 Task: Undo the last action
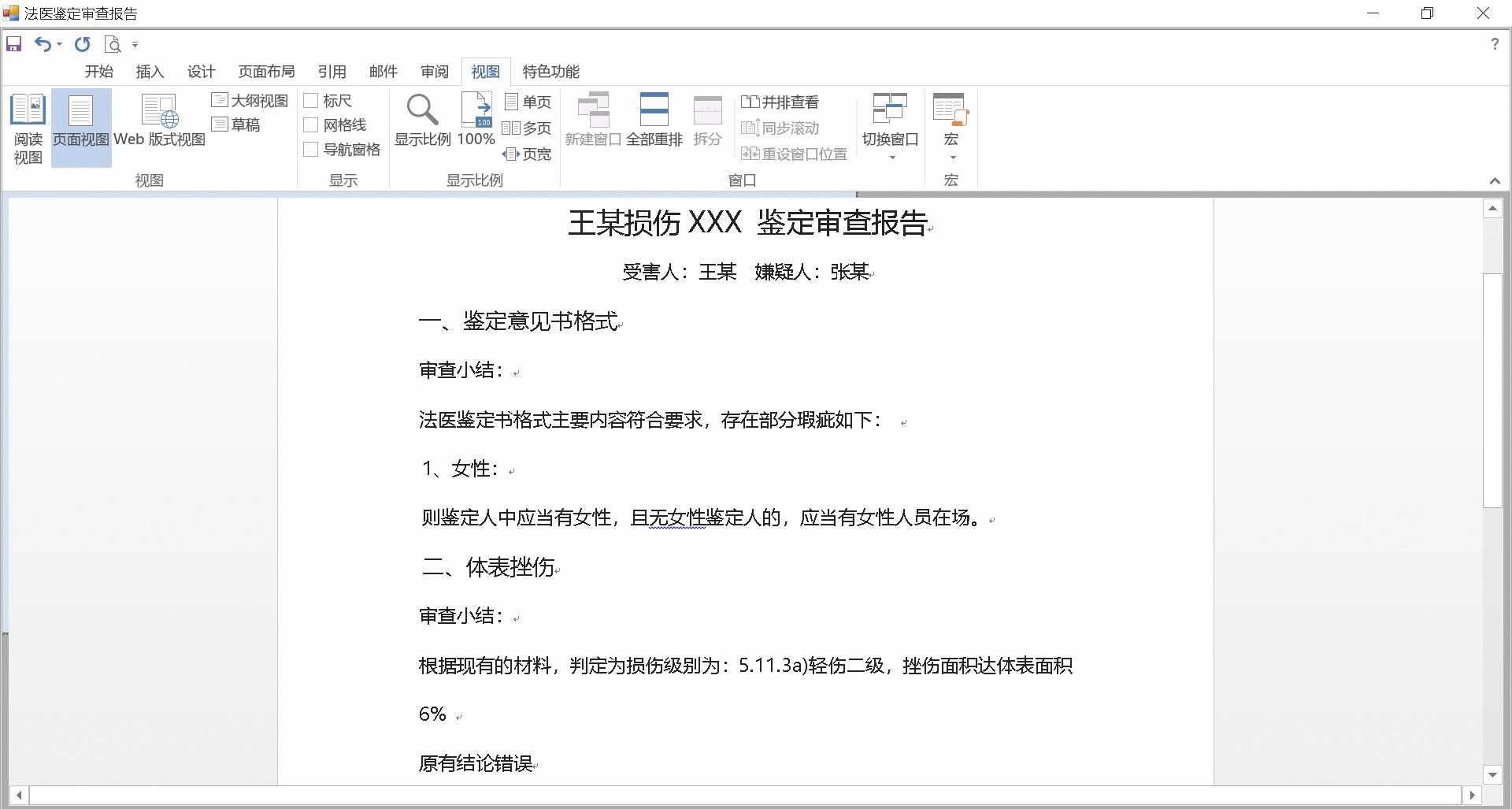(x=43, y=44)
